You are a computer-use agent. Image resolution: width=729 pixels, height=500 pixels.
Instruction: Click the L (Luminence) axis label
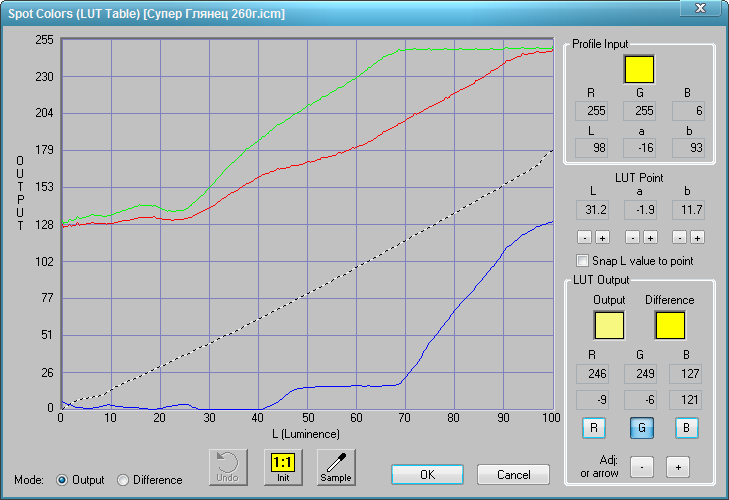(306, 434)
